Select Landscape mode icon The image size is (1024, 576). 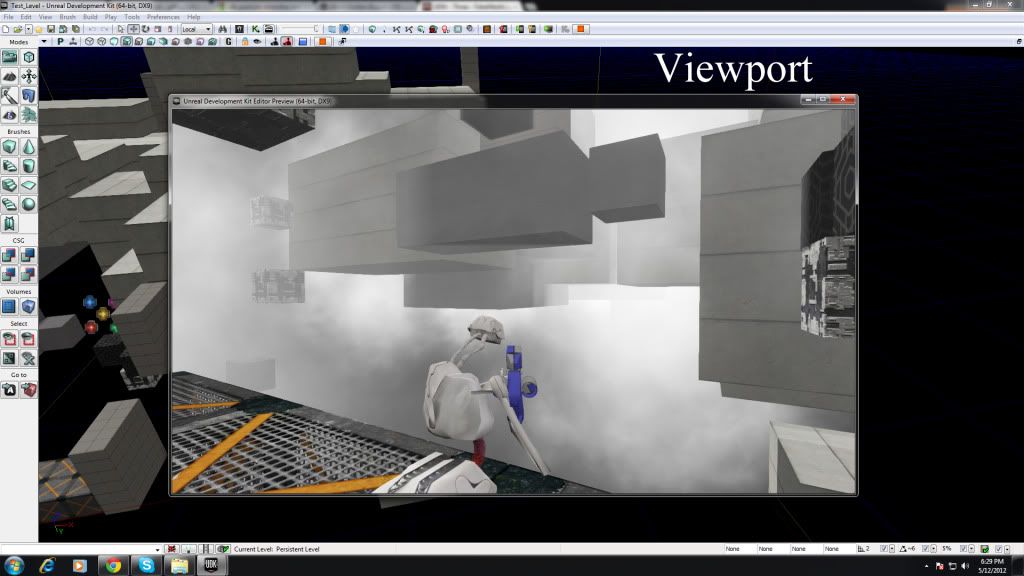point(9,115)
